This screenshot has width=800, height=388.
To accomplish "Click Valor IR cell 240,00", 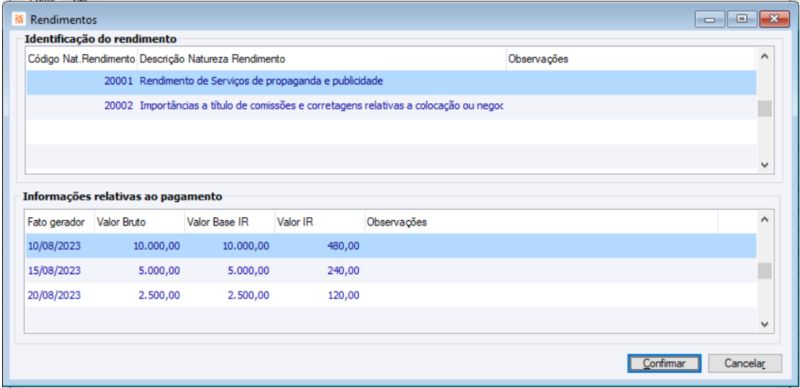I will pyautogui.click(x=319, y=271).
